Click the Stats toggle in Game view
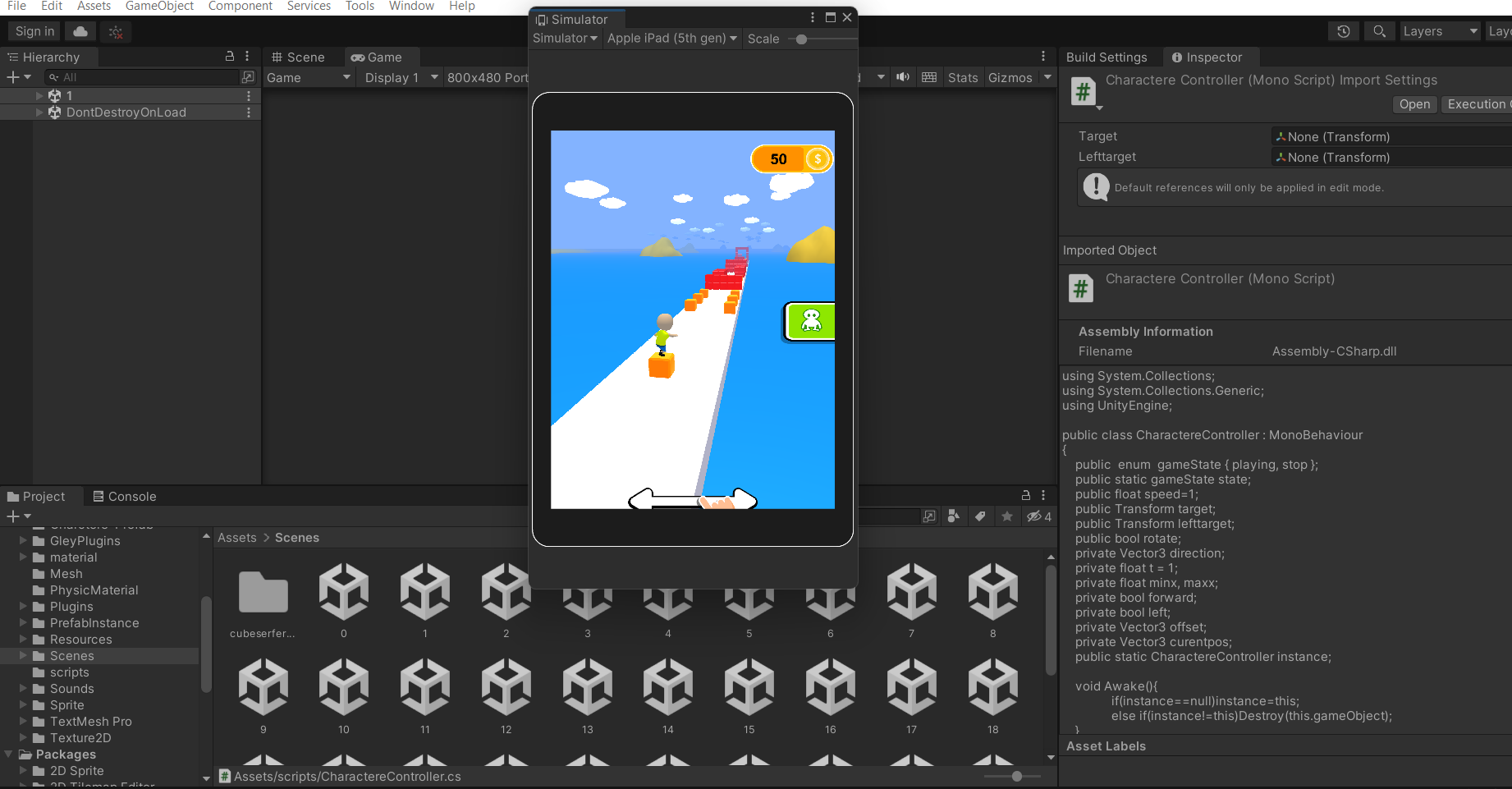Screen dimensions: 1512x789 pos(962,77)
